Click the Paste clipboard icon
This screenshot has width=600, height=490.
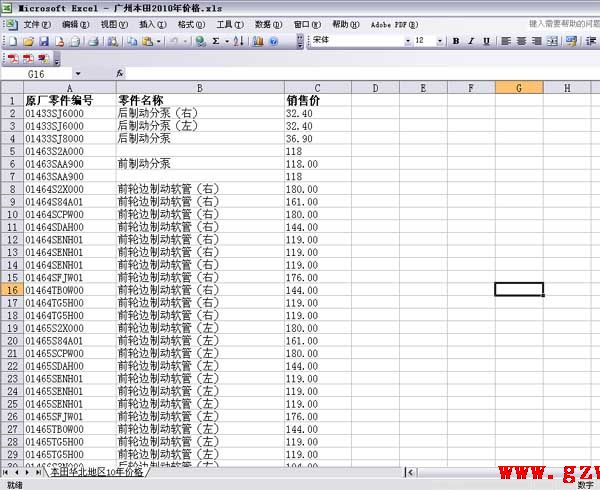147,41
